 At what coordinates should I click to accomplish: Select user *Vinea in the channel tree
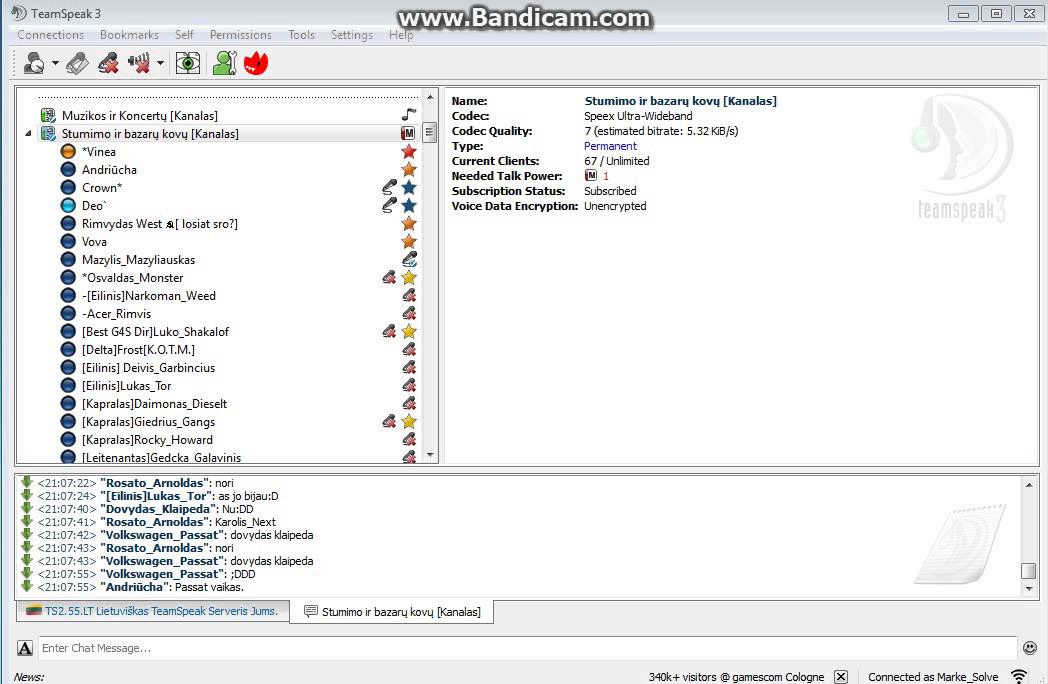point(99,152)
